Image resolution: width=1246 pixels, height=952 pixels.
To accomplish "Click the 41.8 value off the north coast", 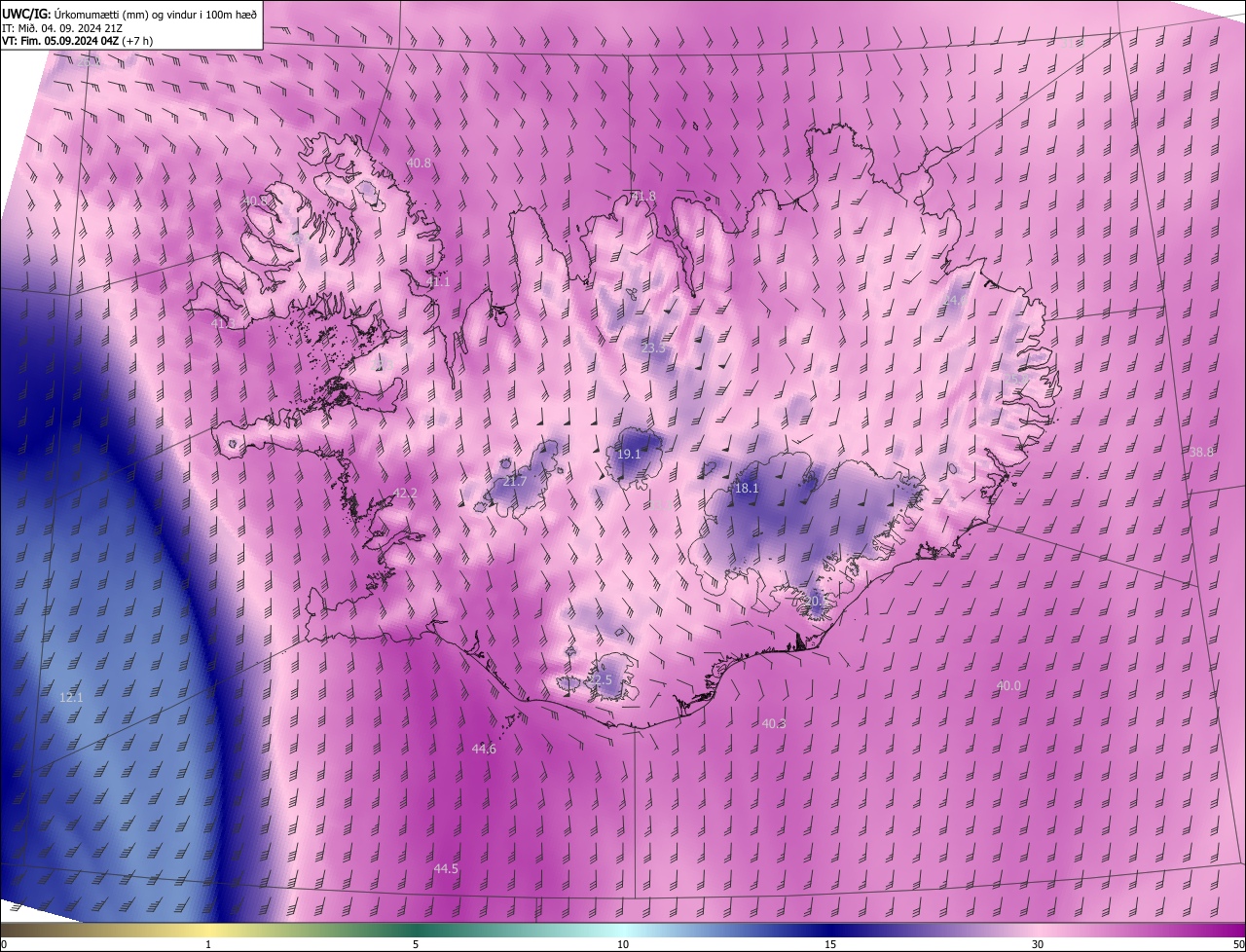I will (643, 197).
